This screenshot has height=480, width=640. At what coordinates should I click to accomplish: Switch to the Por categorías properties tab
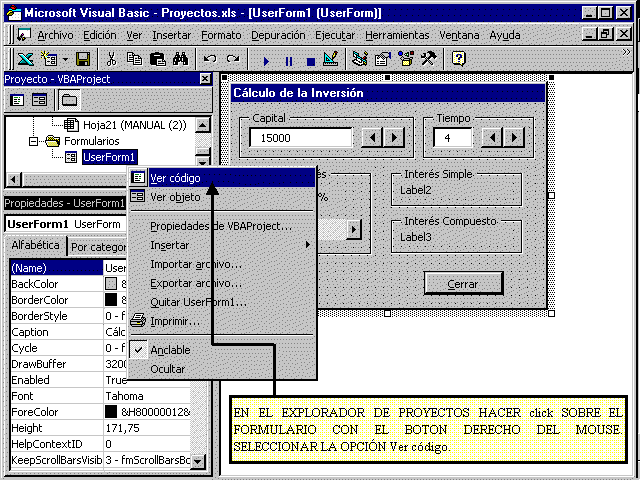pos(98,247)
